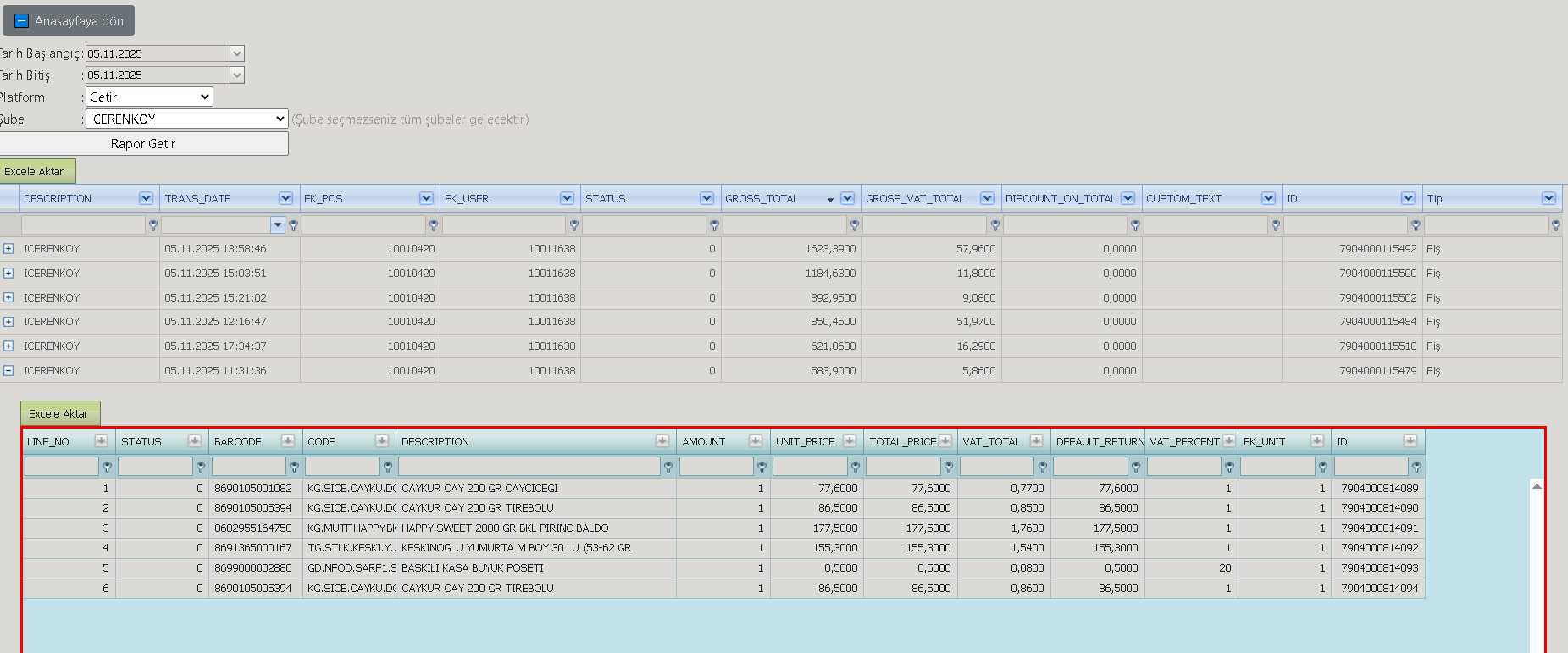Expand the 13:58:46 ICERENKOY row
The height and width of the screenshot is (653, 1568).
(8, 249)
